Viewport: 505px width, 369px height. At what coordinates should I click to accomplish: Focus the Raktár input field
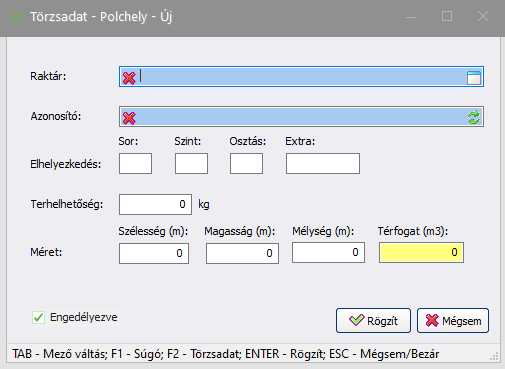point(301,77)
